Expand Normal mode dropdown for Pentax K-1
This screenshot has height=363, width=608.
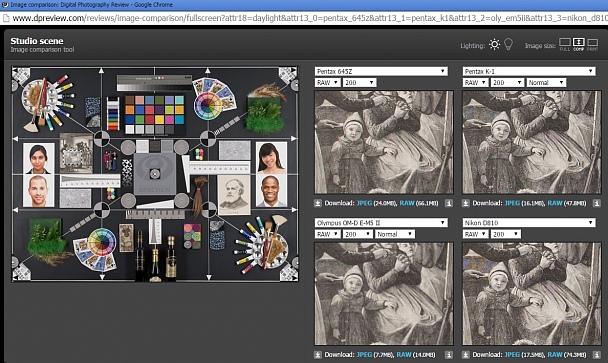click(x=546, y=83)
